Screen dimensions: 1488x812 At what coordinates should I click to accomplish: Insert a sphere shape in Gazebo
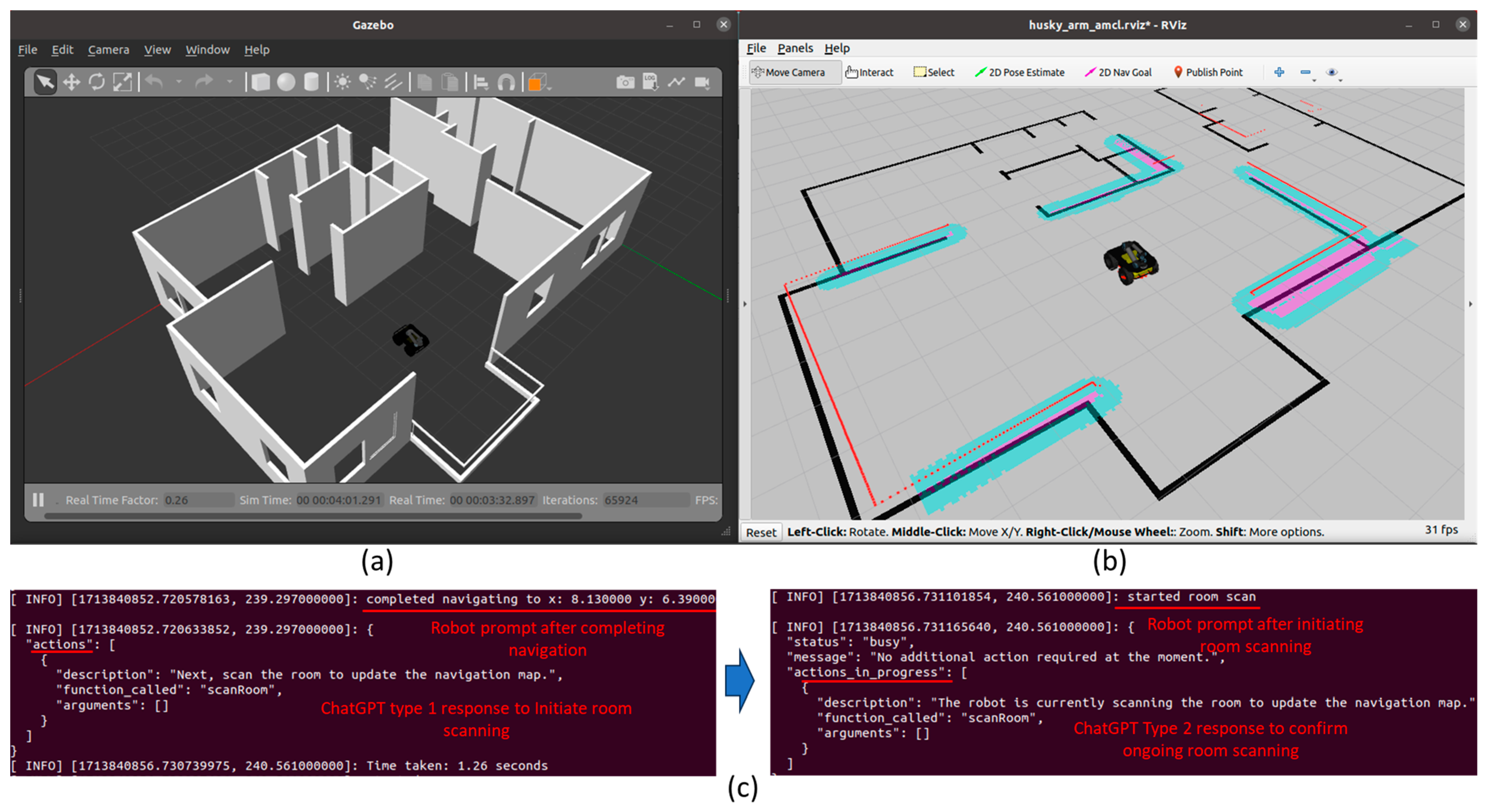coord(286,82)
